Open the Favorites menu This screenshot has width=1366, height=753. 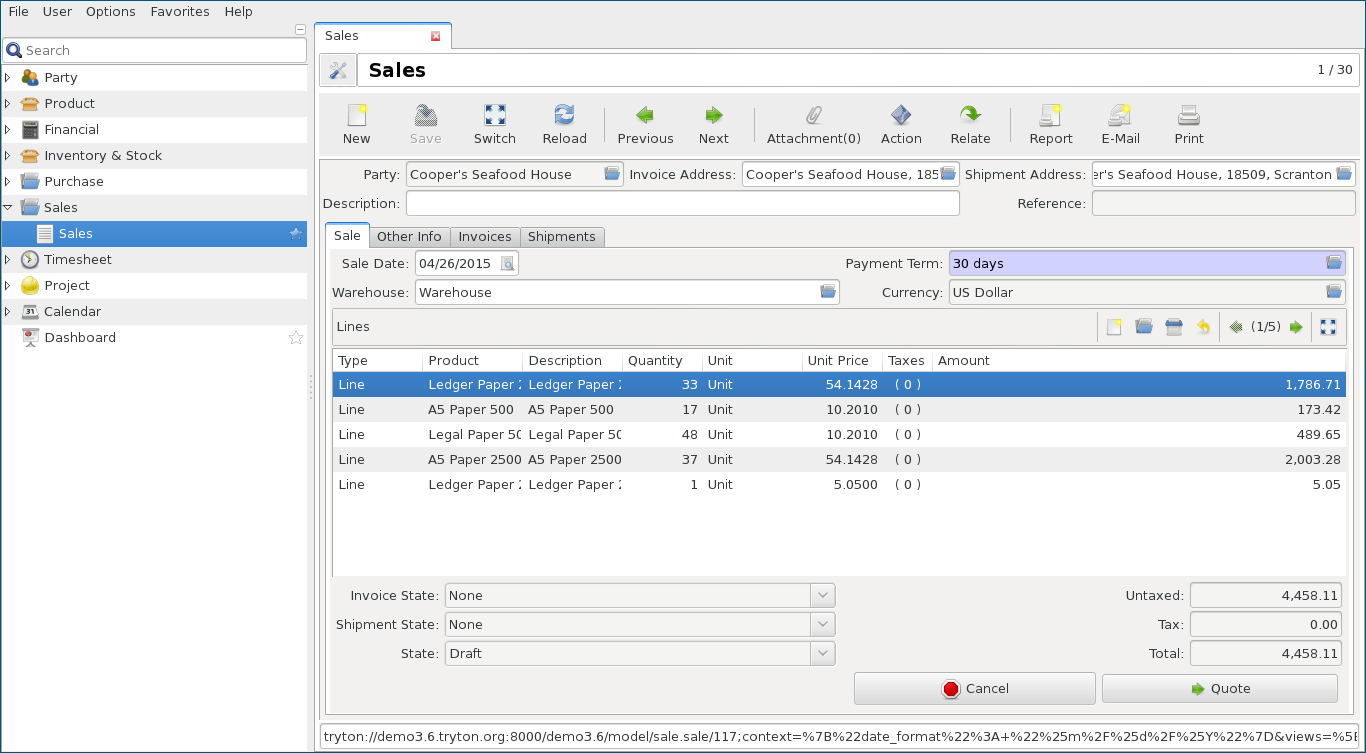(x=180, y=12)
